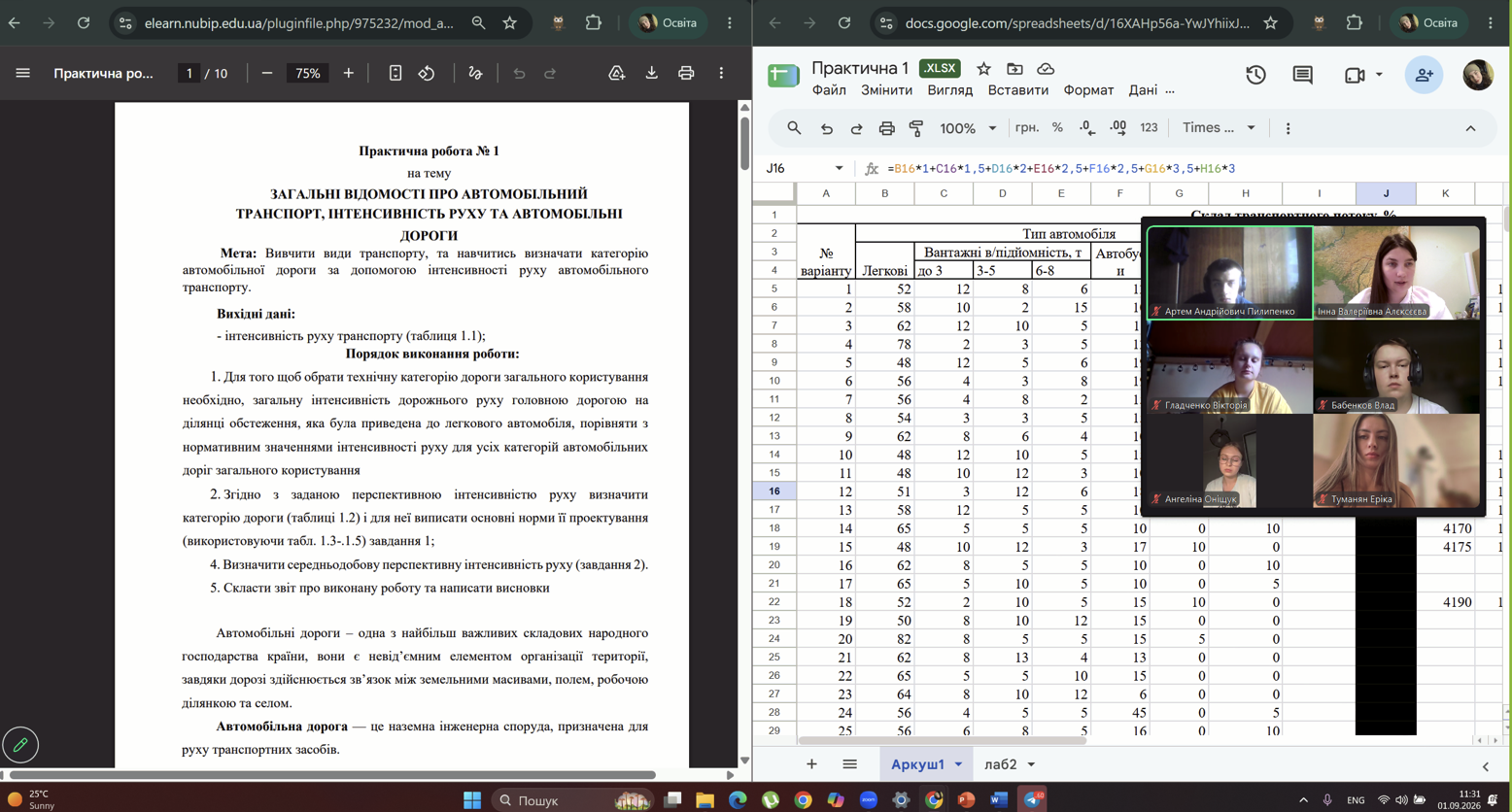Click the PDF page number field
The width and height of the screenshot is (1512, 812).
[x=189, y=74]
